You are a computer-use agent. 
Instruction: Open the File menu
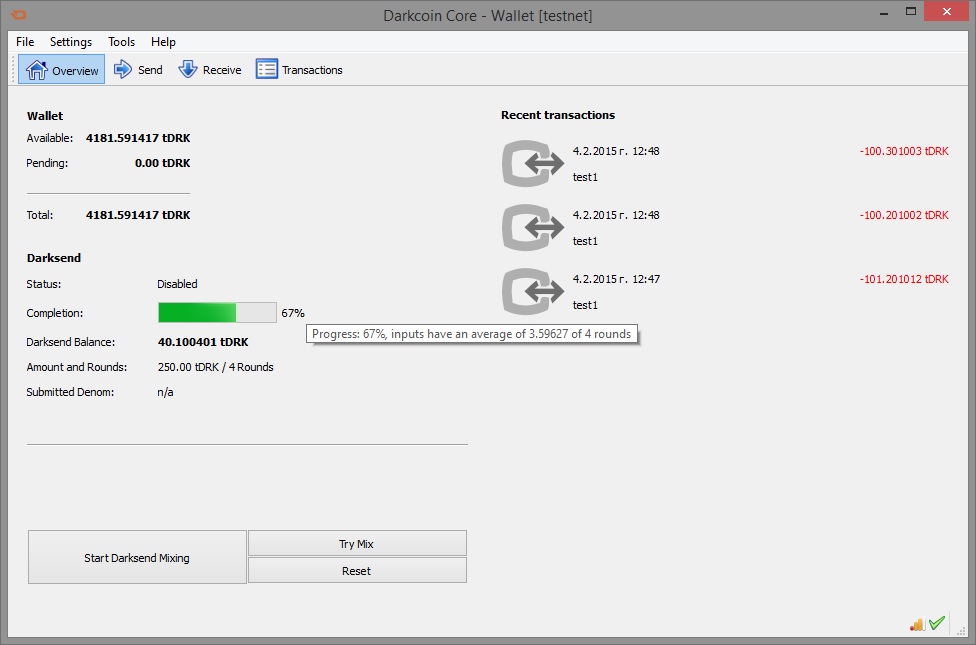click(x=25, y=42)
